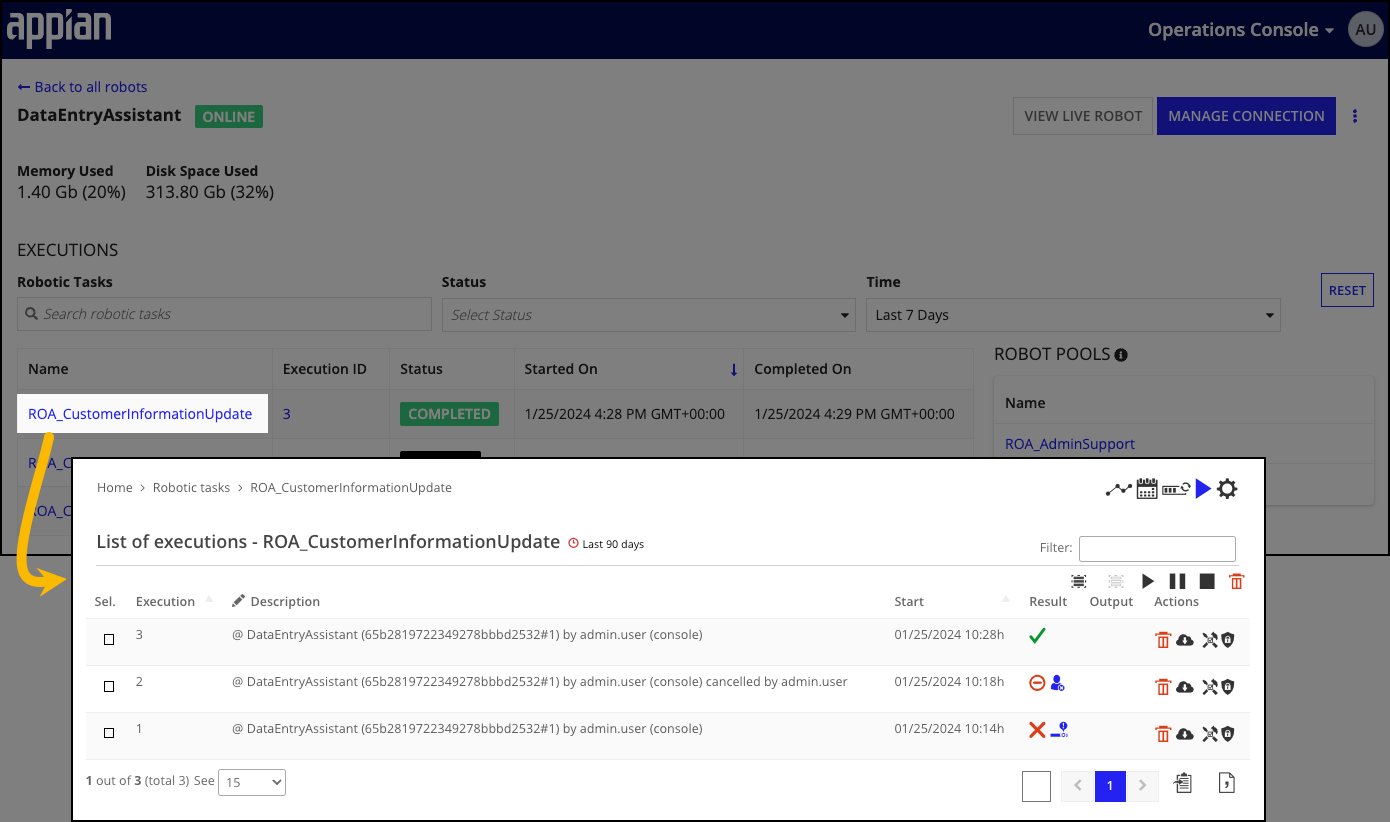Click the red X result of execution 1
Screen dimensions: 1390x822
coord(1037,730)
